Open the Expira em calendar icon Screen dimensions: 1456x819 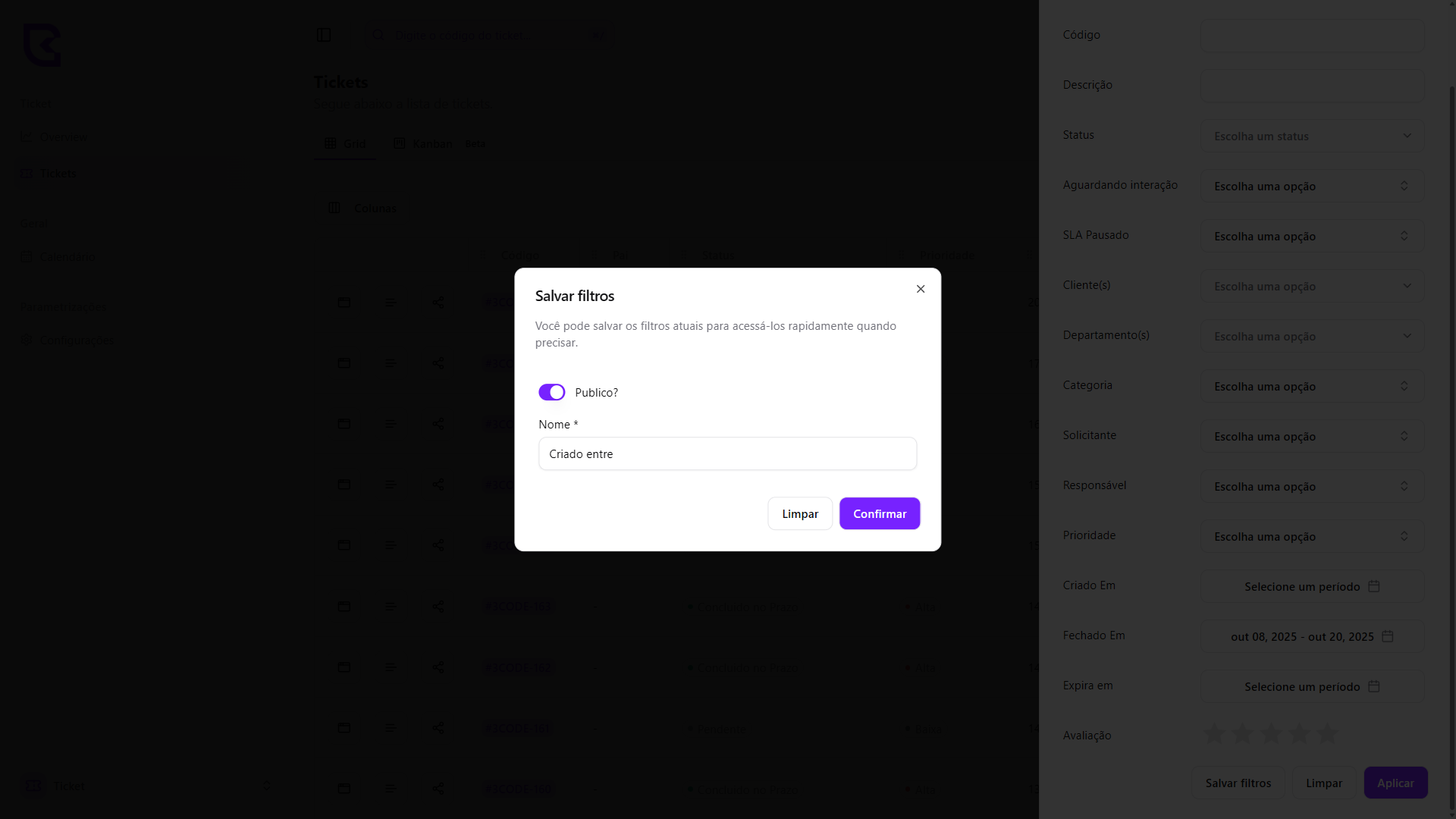[1374, 686]
